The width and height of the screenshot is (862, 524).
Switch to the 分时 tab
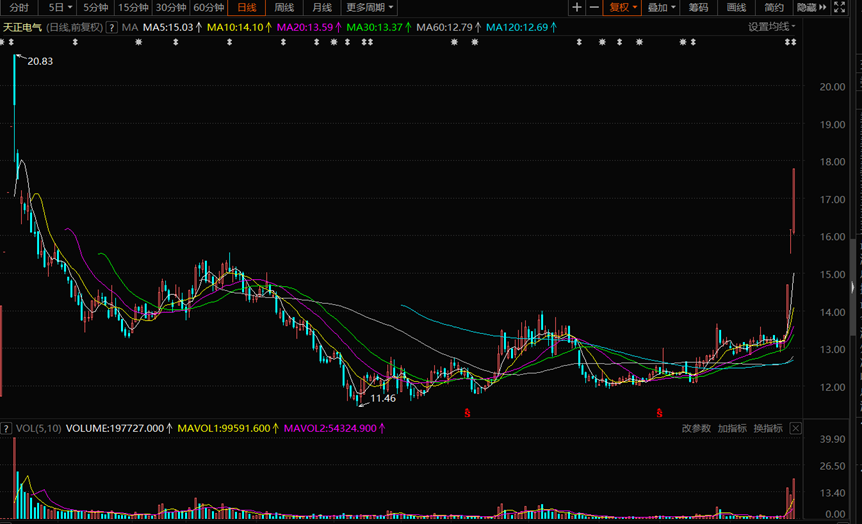pyautogui.click(x=19, y=7)
